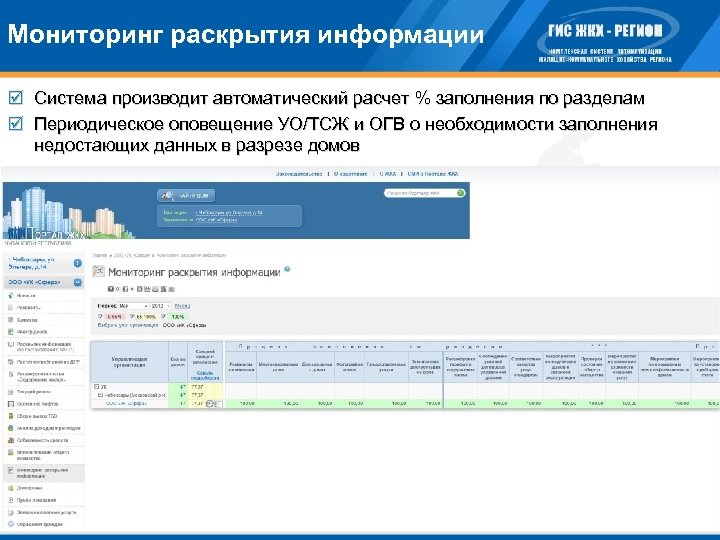Open the Сбор и вывоз ТБО menu item
The width and height of the screenshot is (720, 540).
click(37, 416)
